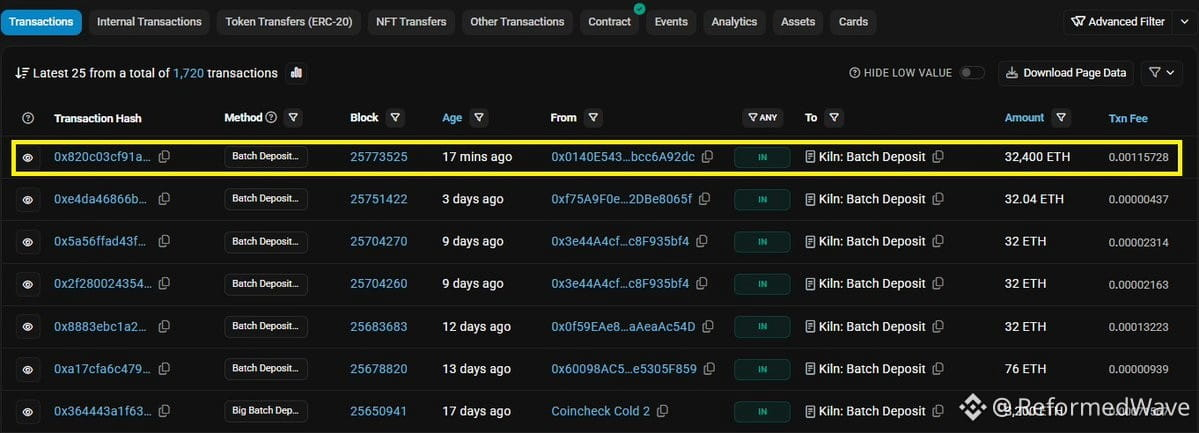Open the To column filter
This screenshot has width=1199, height=433.
click(834, 118)
